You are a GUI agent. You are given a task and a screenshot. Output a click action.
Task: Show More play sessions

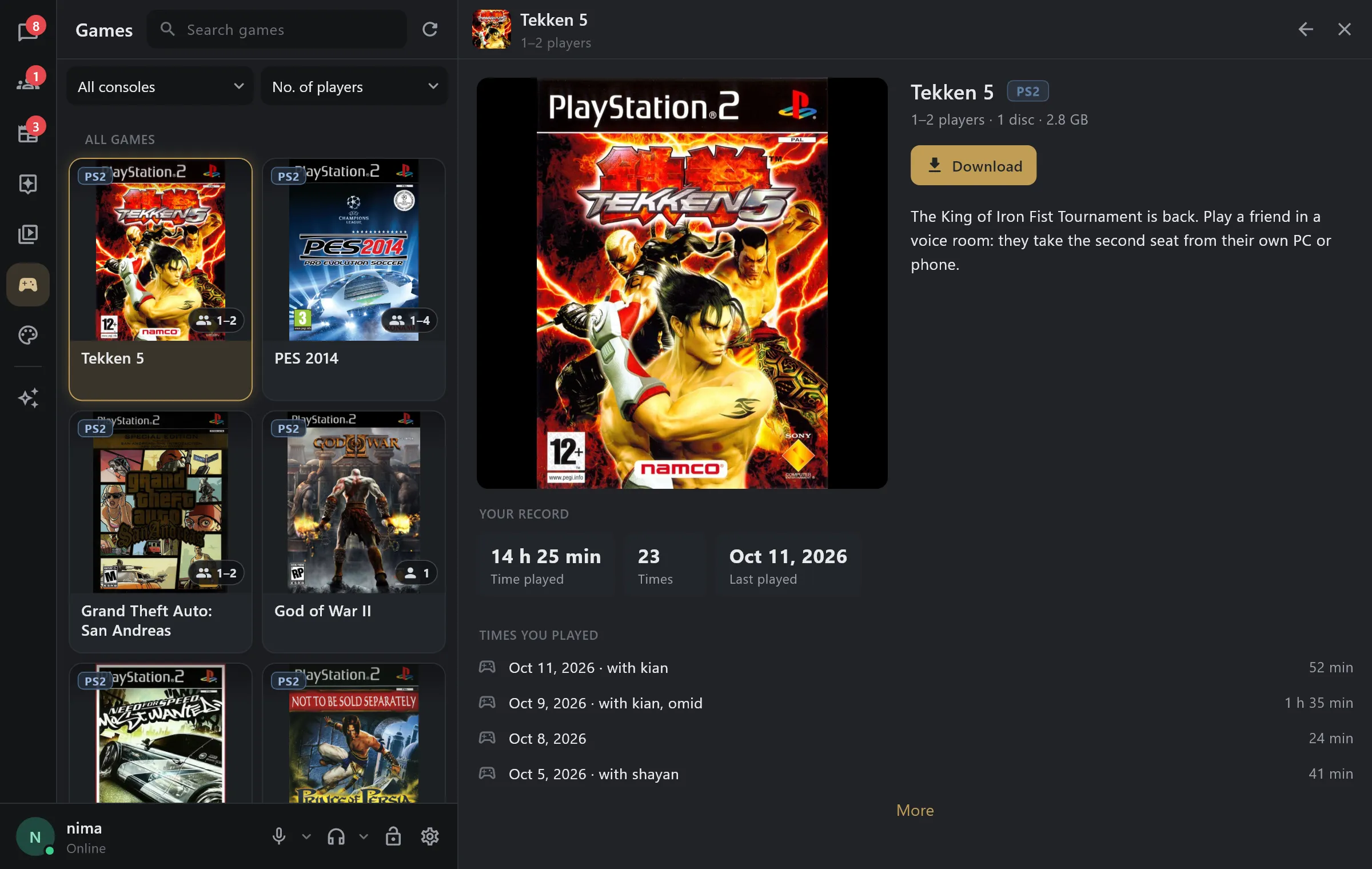click(915, 810)
